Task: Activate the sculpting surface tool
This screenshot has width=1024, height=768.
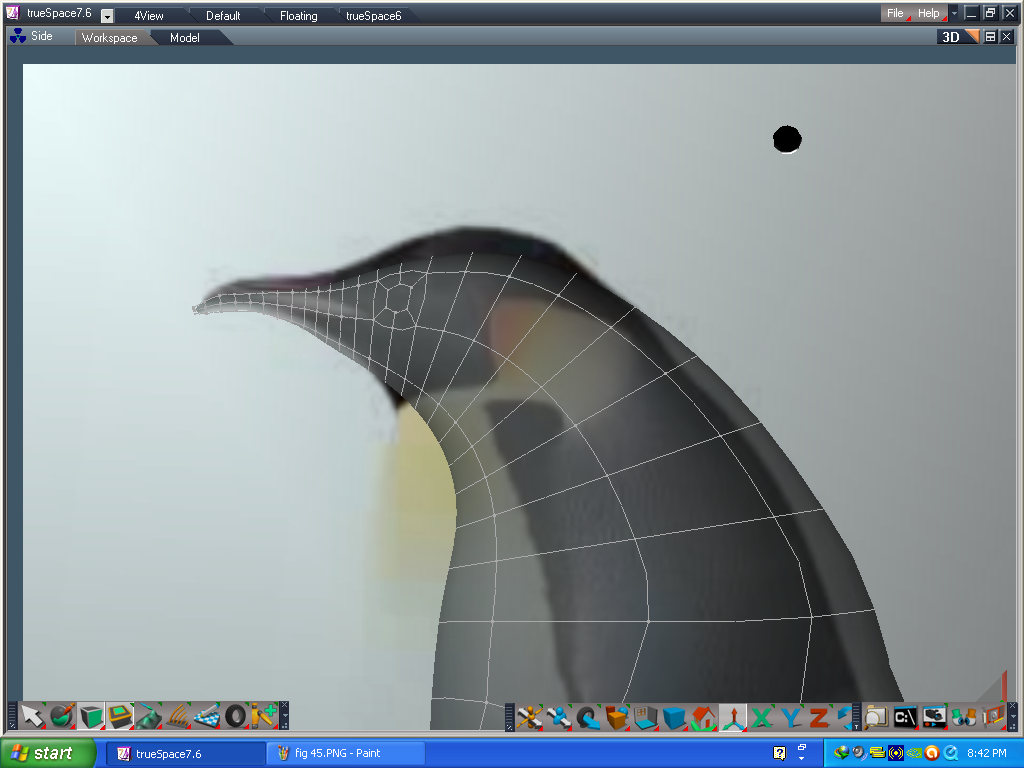Action: pyautogui.click(x=148, y=716)
